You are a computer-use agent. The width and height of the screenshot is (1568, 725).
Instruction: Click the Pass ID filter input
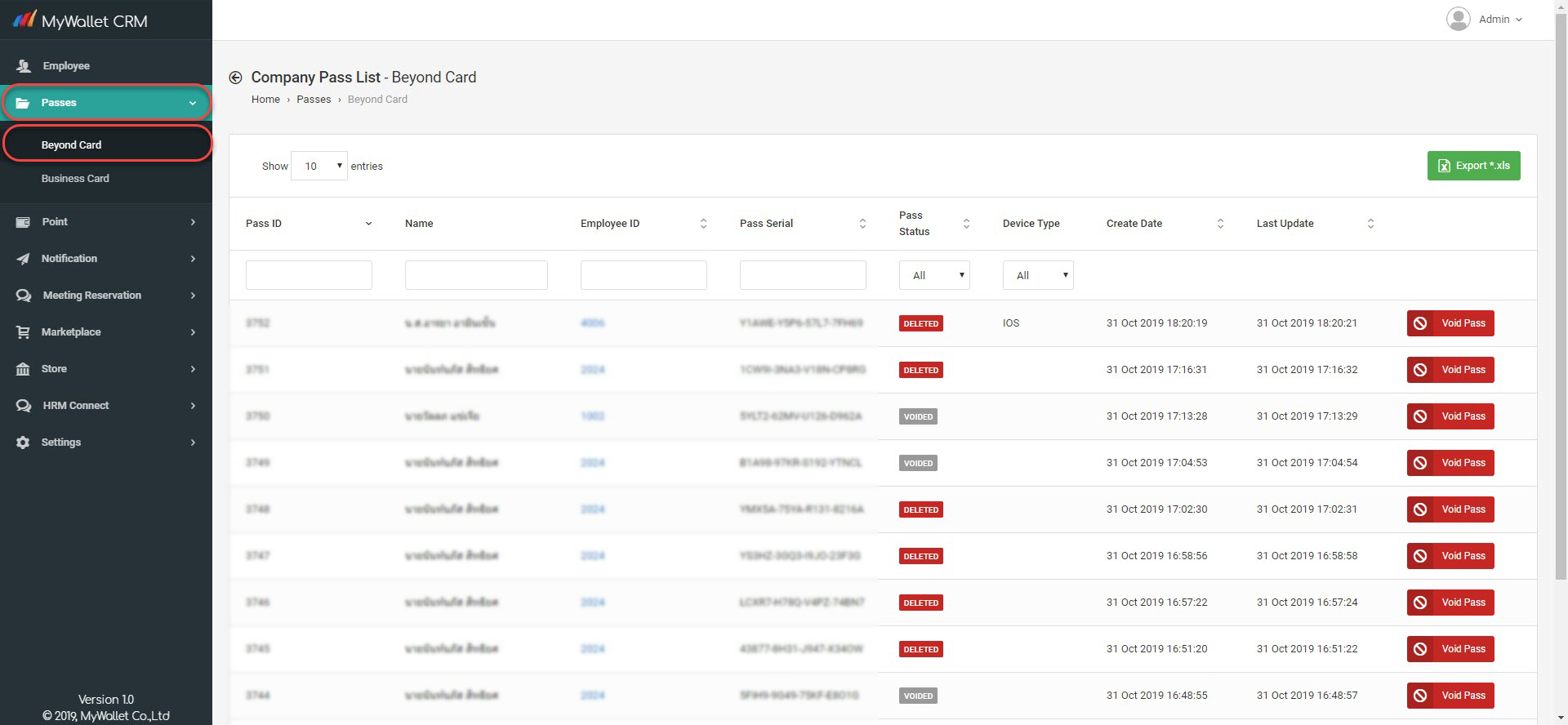tap(309, 275)
